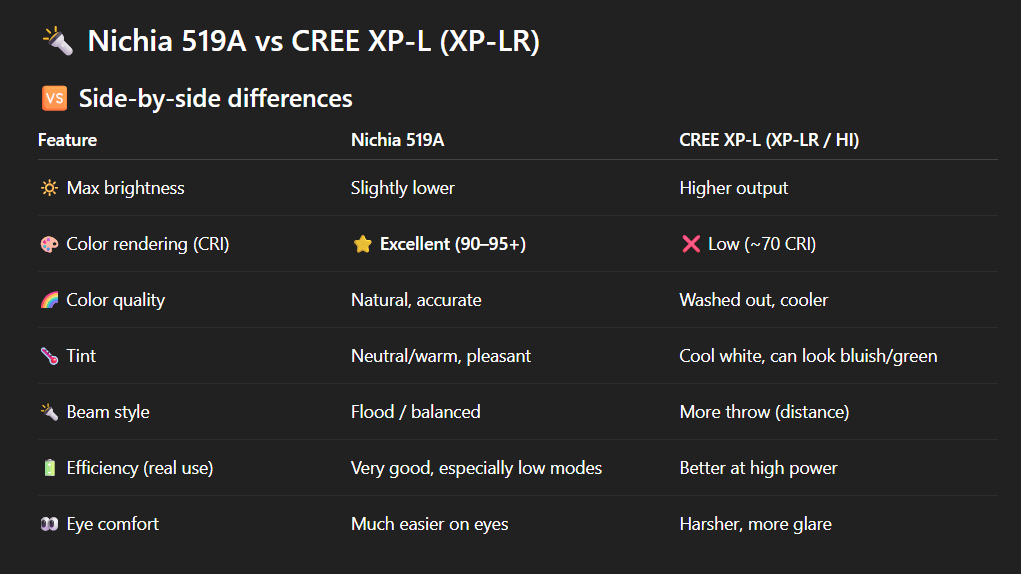1021x574 pixels.
Task: Click the flashlight icon beside Beam style
Action: 49,412
